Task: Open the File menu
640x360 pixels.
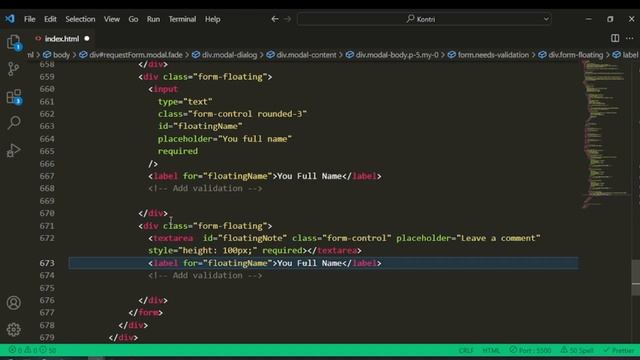Action: point(29,19)
